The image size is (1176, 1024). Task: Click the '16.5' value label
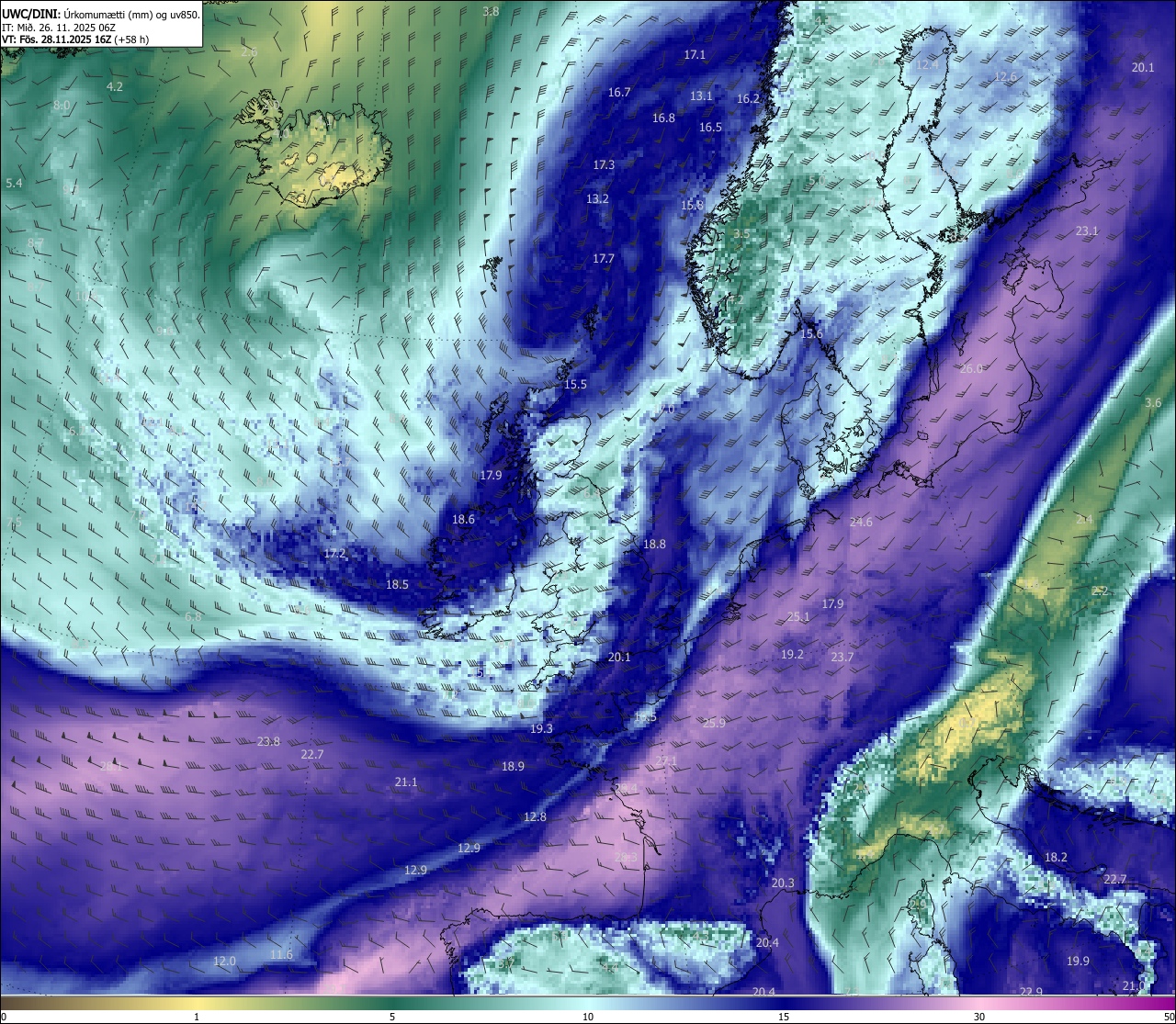pyautogui.click(x=710, y=128)
